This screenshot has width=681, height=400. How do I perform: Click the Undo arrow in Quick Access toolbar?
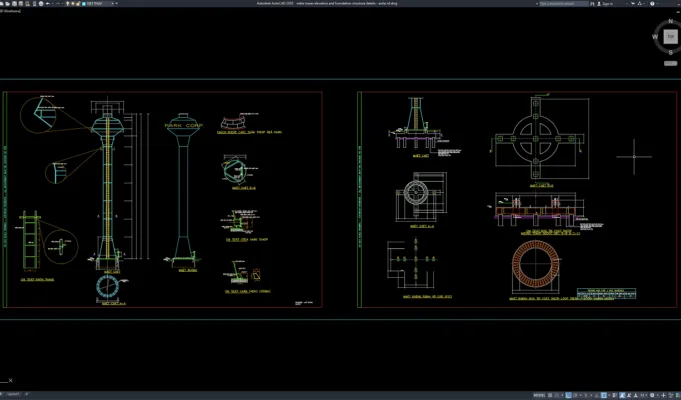(48, 3)
